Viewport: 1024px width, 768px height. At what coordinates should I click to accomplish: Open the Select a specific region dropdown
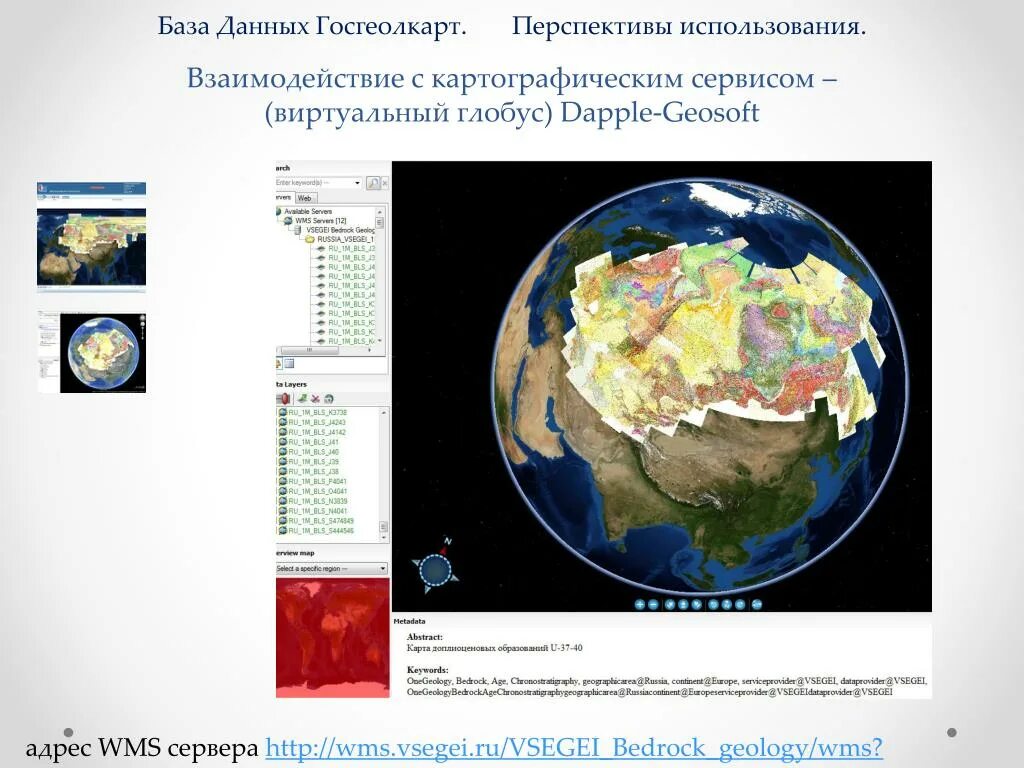331,569
